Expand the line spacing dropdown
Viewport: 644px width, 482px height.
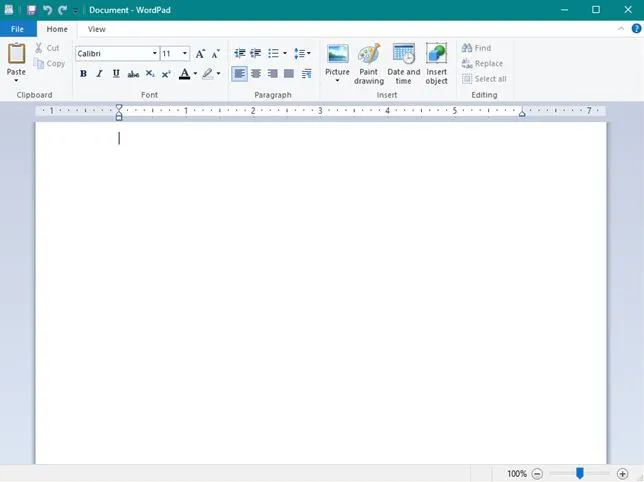tap(303, 53)
